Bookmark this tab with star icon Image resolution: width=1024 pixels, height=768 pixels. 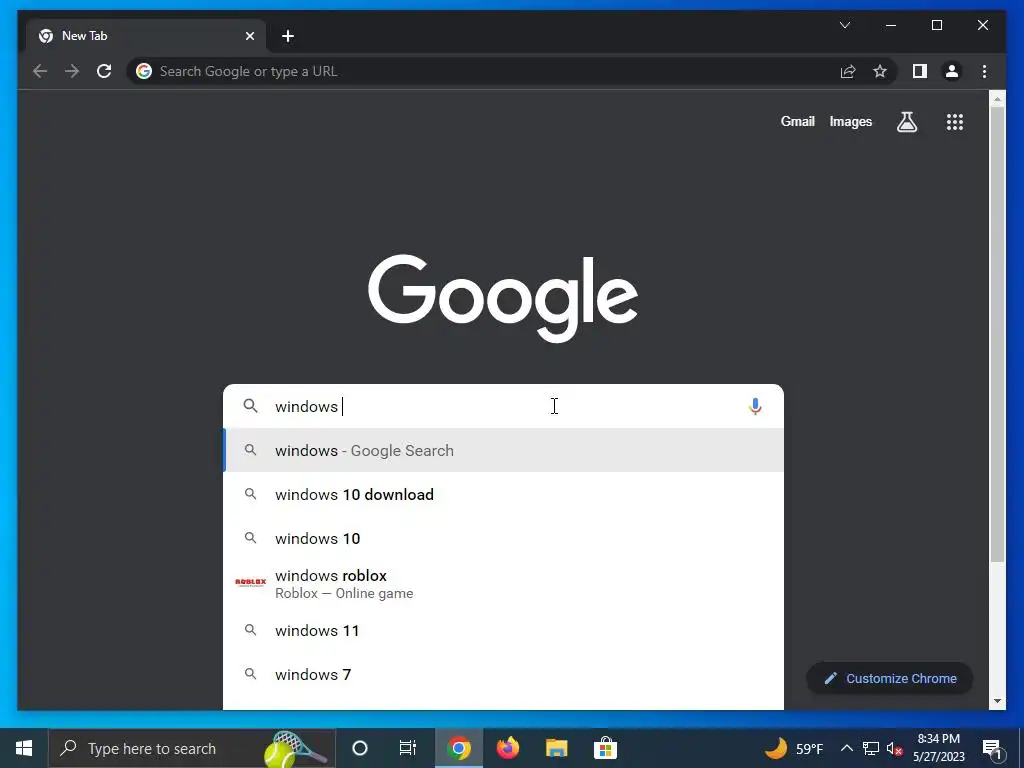(x=880, y=71)
